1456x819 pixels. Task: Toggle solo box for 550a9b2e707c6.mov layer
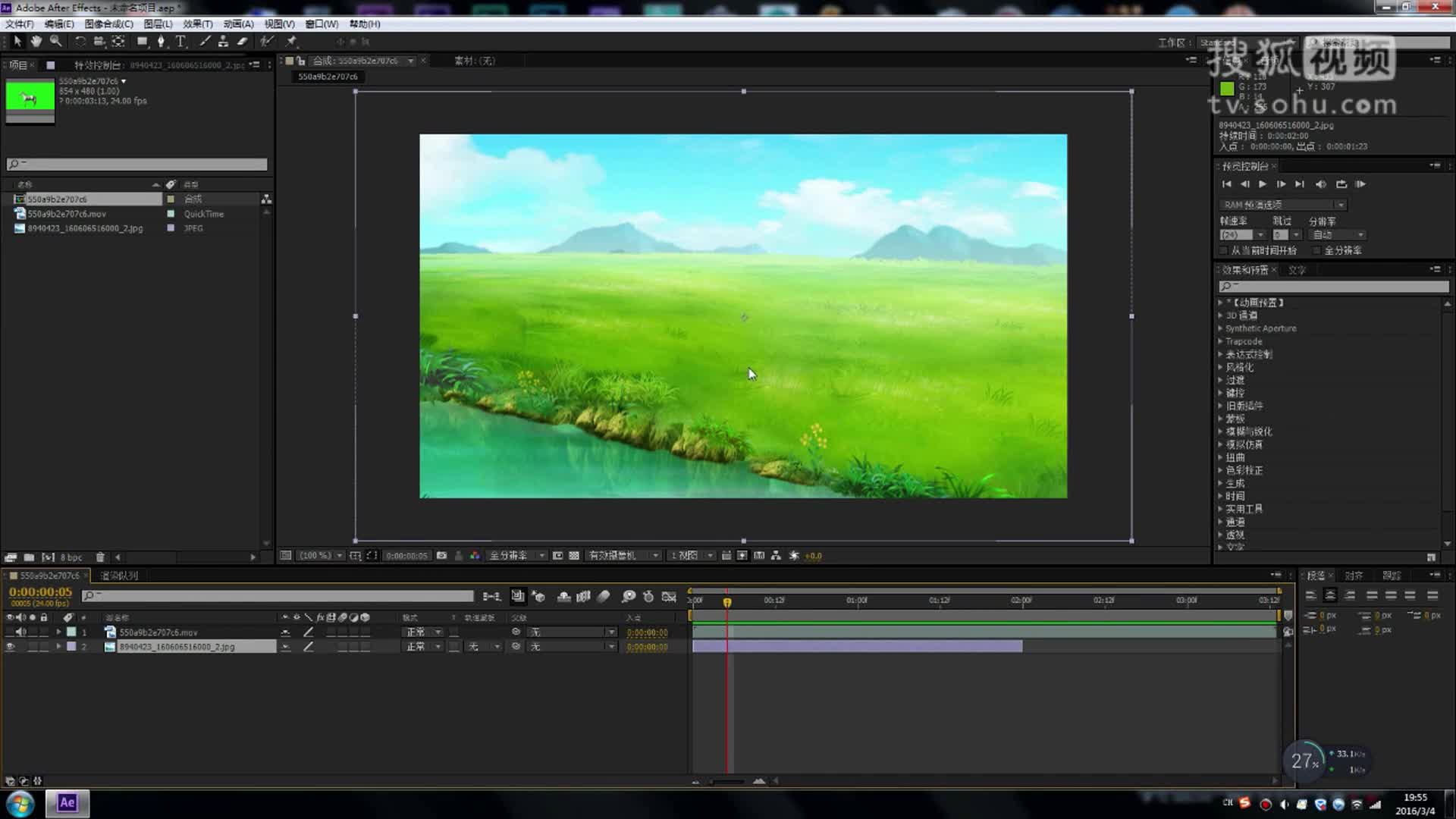point(33,632)
